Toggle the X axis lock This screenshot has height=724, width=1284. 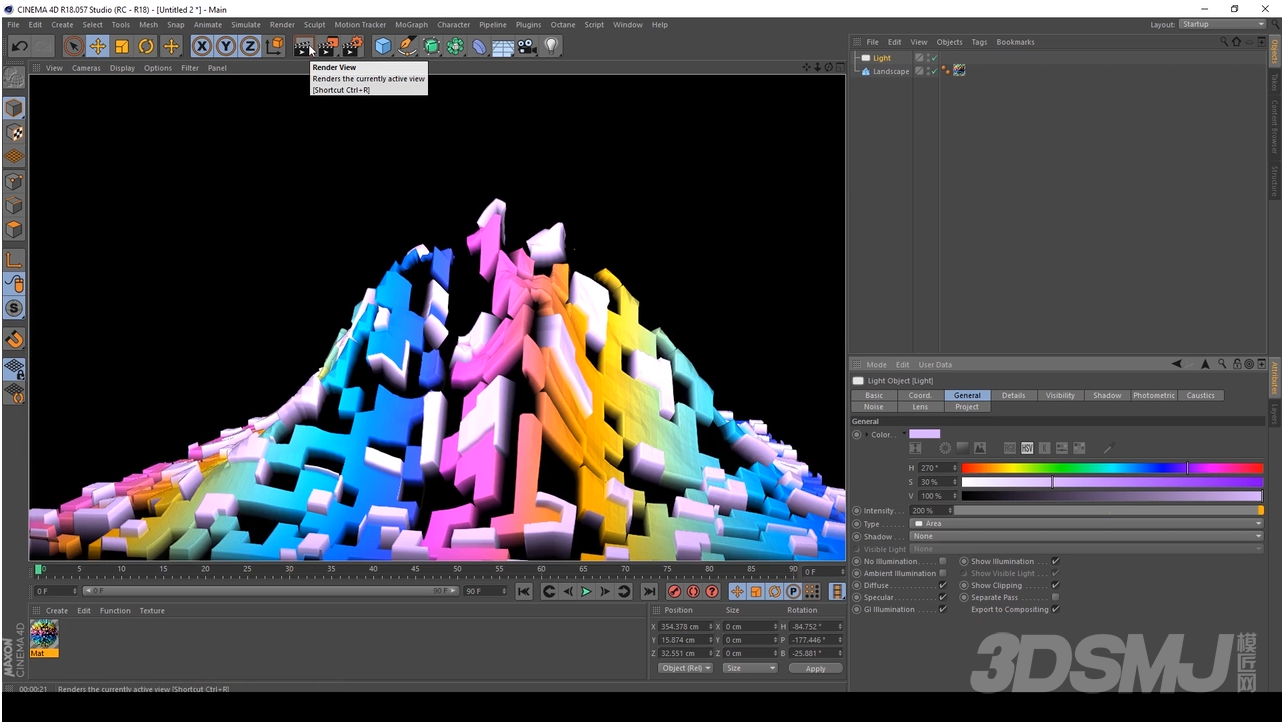[202, 46]
